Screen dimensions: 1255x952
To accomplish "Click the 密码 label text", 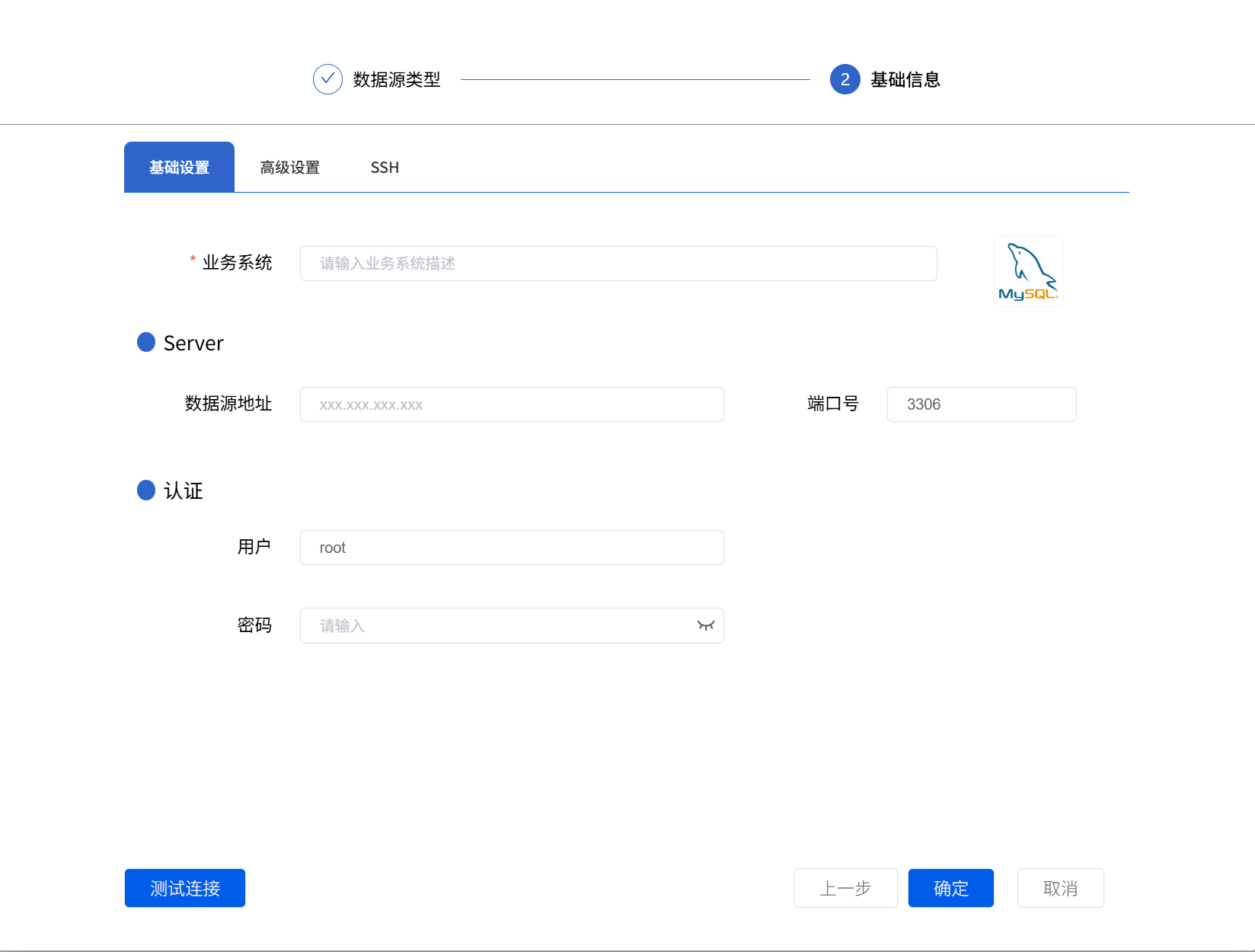I will pos(254,625).
